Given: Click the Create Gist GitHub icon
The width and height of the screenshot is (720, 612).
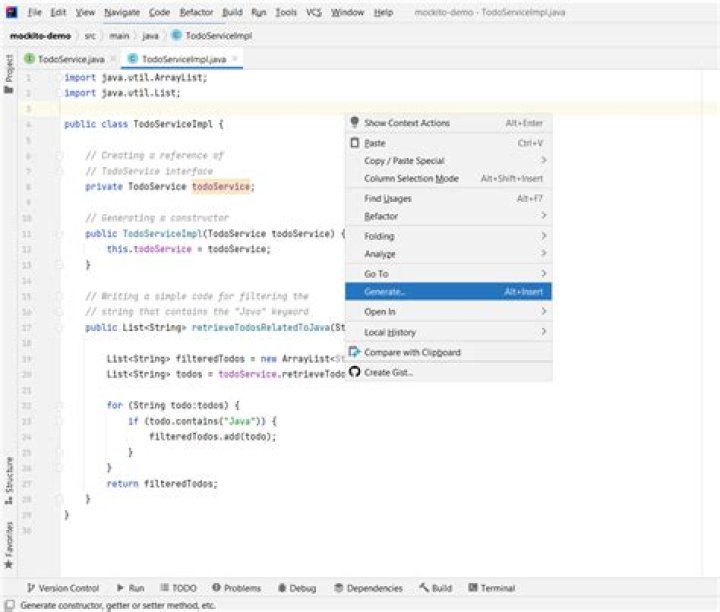Looking at the screenshot, I should [x=354, y=372].
